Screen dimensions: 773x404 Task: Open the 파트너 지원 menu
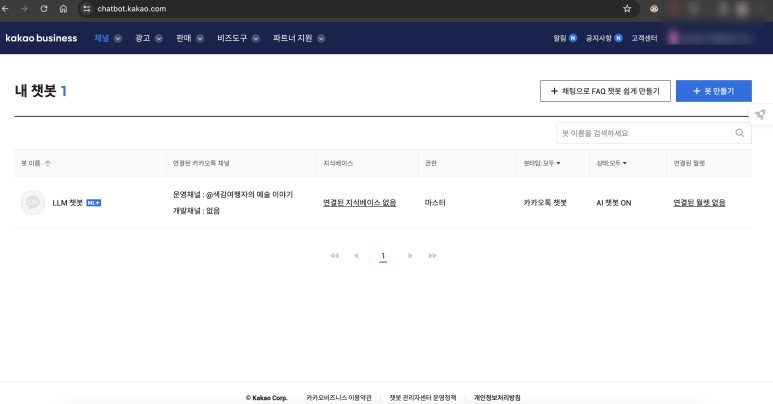293,38
